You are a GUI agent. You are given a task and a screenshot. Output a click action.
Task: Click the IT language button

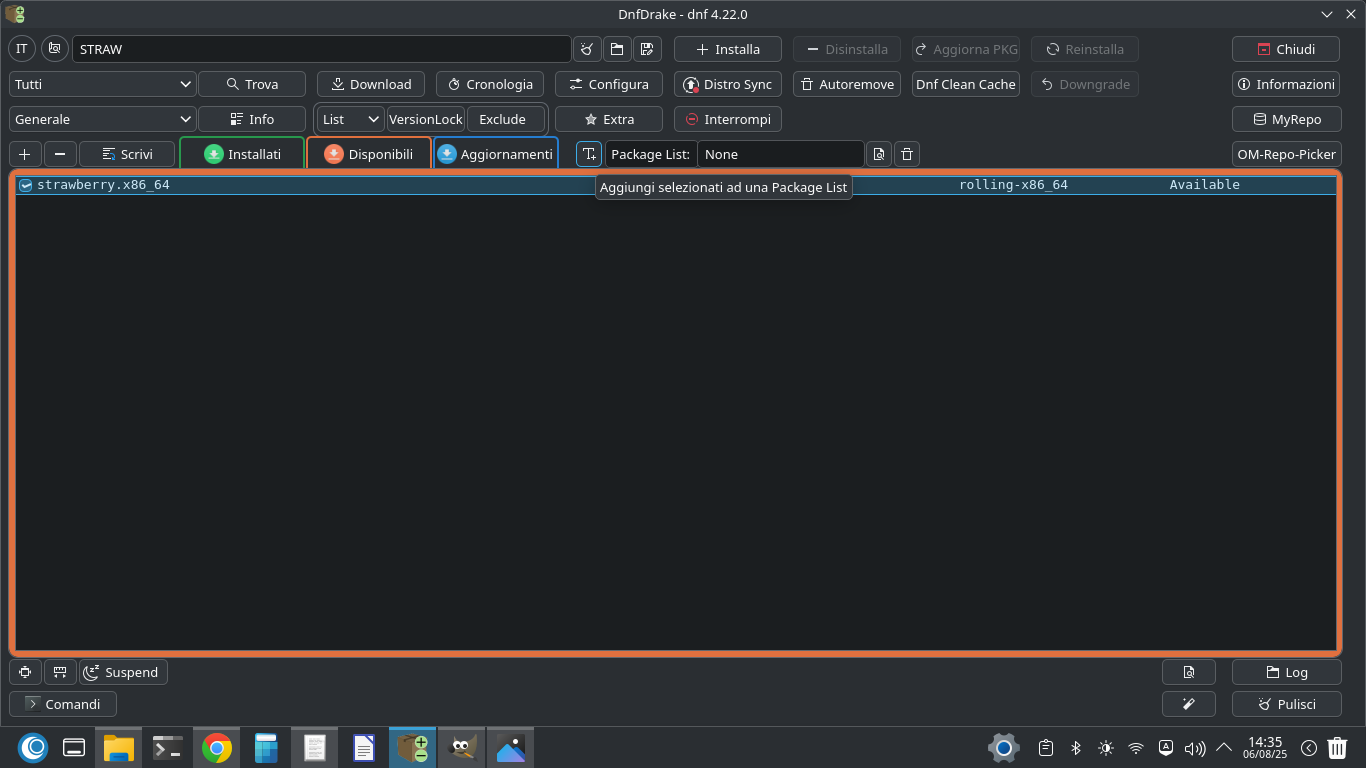pos(22,49)
